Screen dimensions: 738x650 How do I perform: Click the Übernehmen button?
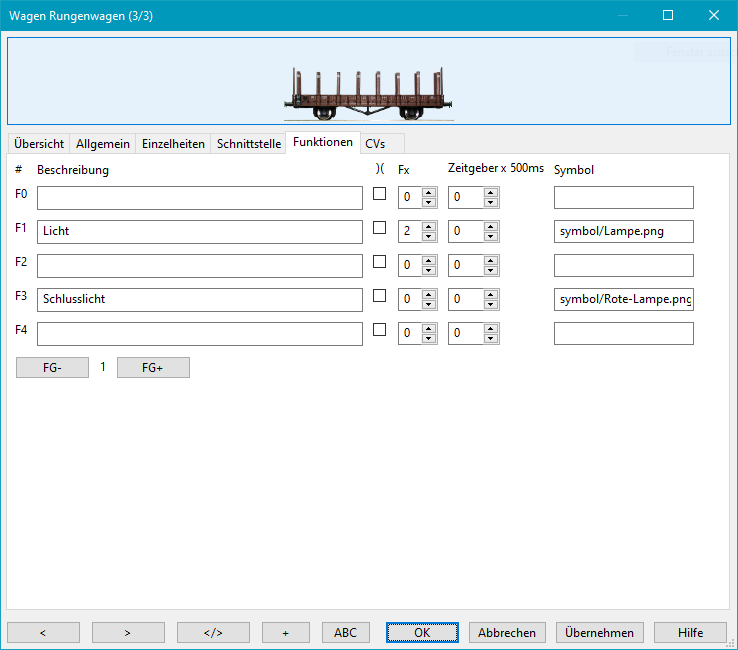(x=599, y=632)
